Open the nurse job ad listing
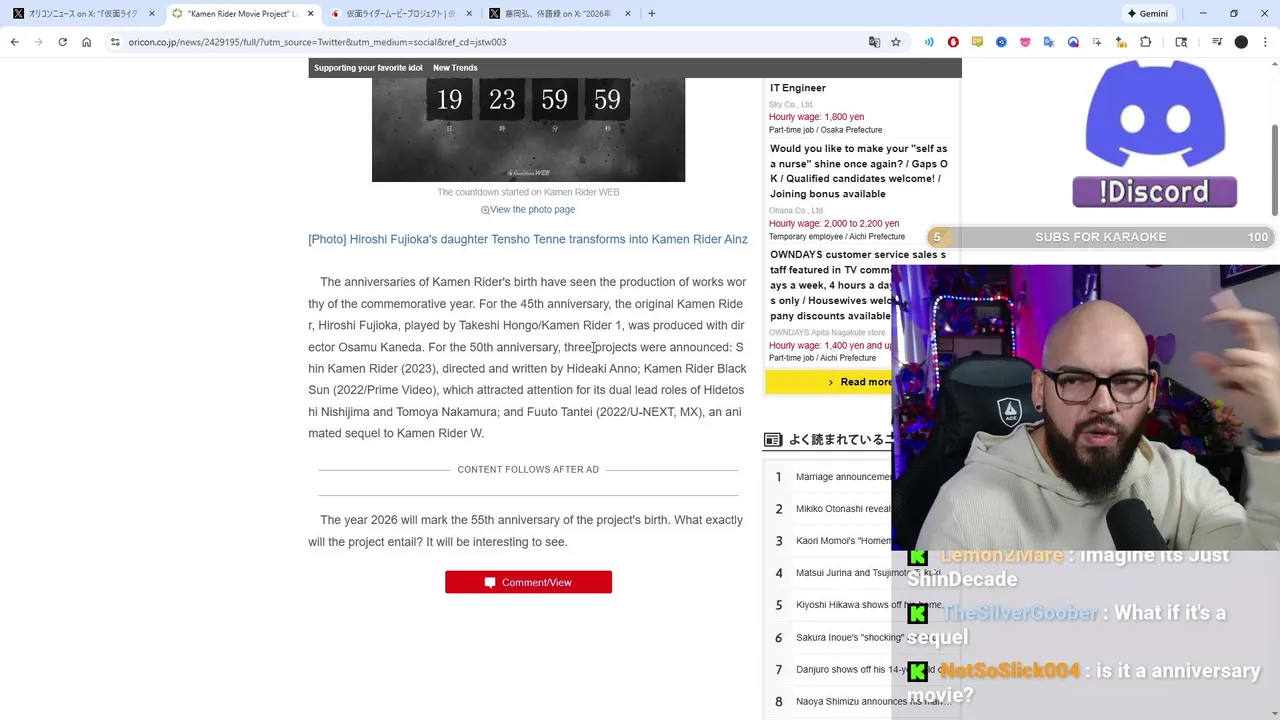The height and width of the screenshot is (720, 1280). 859,171
